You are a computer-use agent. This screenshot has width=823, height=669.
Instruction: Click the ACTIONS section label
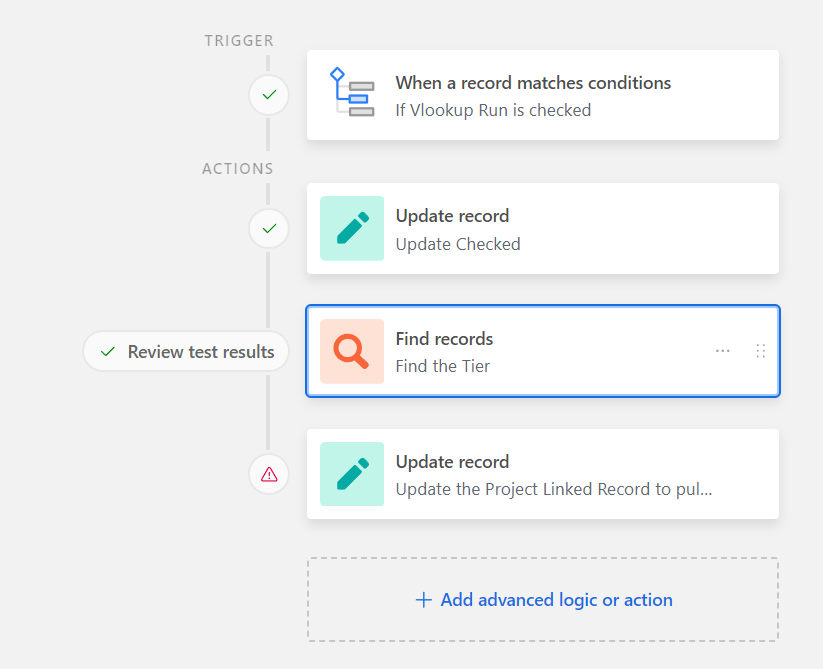pyautogui.click(x=238, y=168)
